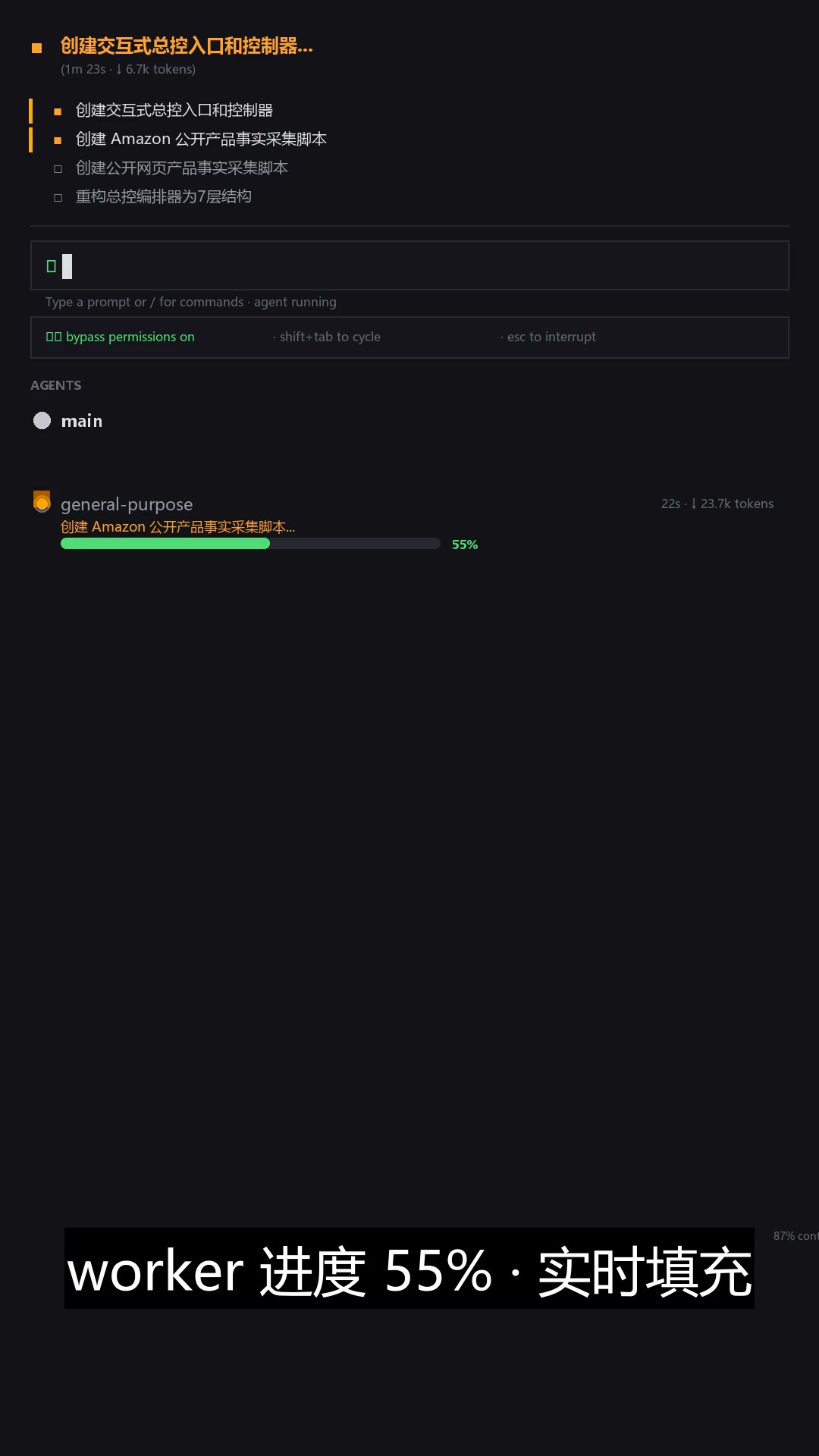This screenshot has width=819, height=1456.
Task: Click the green prompt symbol in the input box
Action: [52, 266]
